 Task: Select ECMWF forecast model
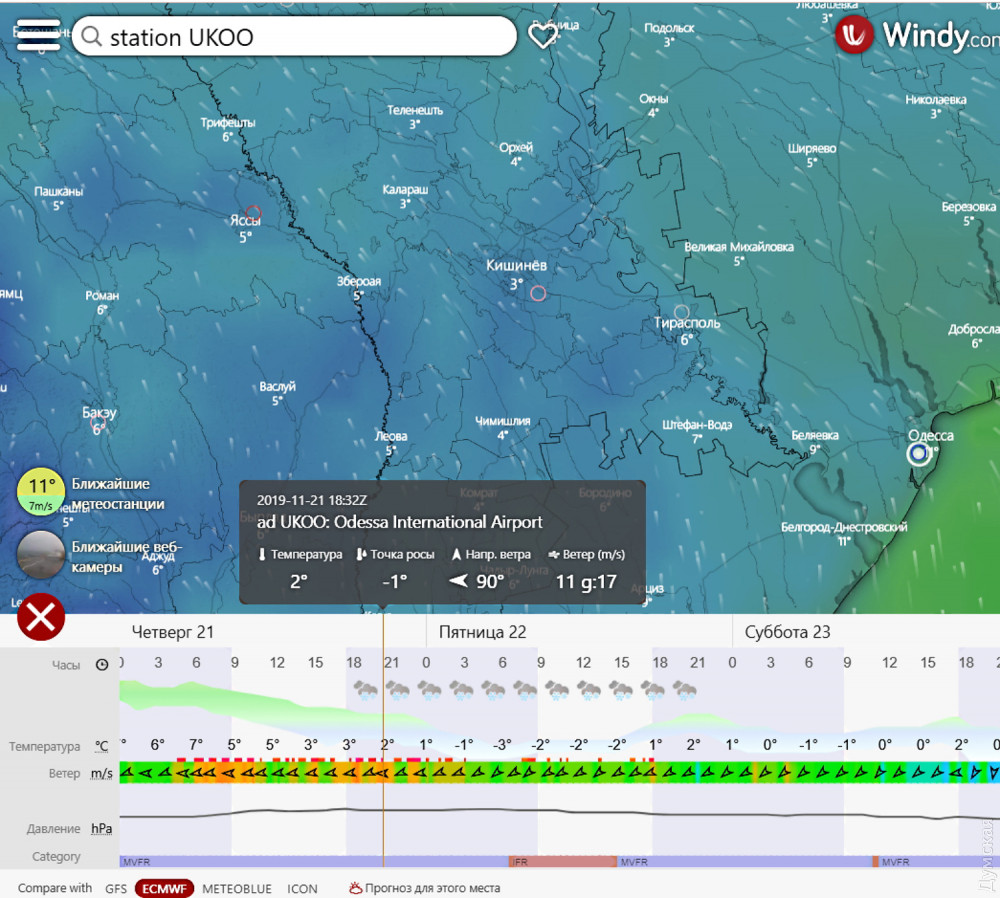164,888
